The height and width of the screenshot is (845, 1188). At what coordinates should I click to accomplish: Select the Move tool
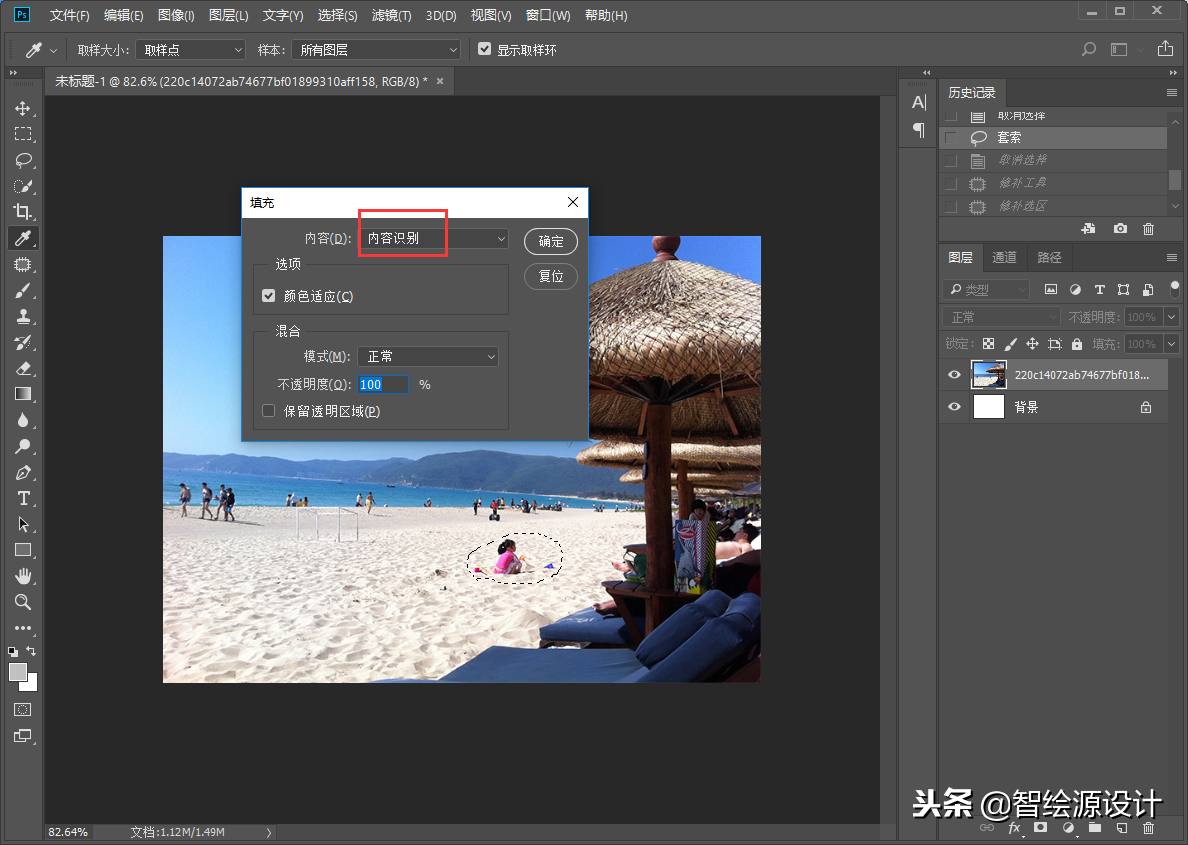[22, 108]
